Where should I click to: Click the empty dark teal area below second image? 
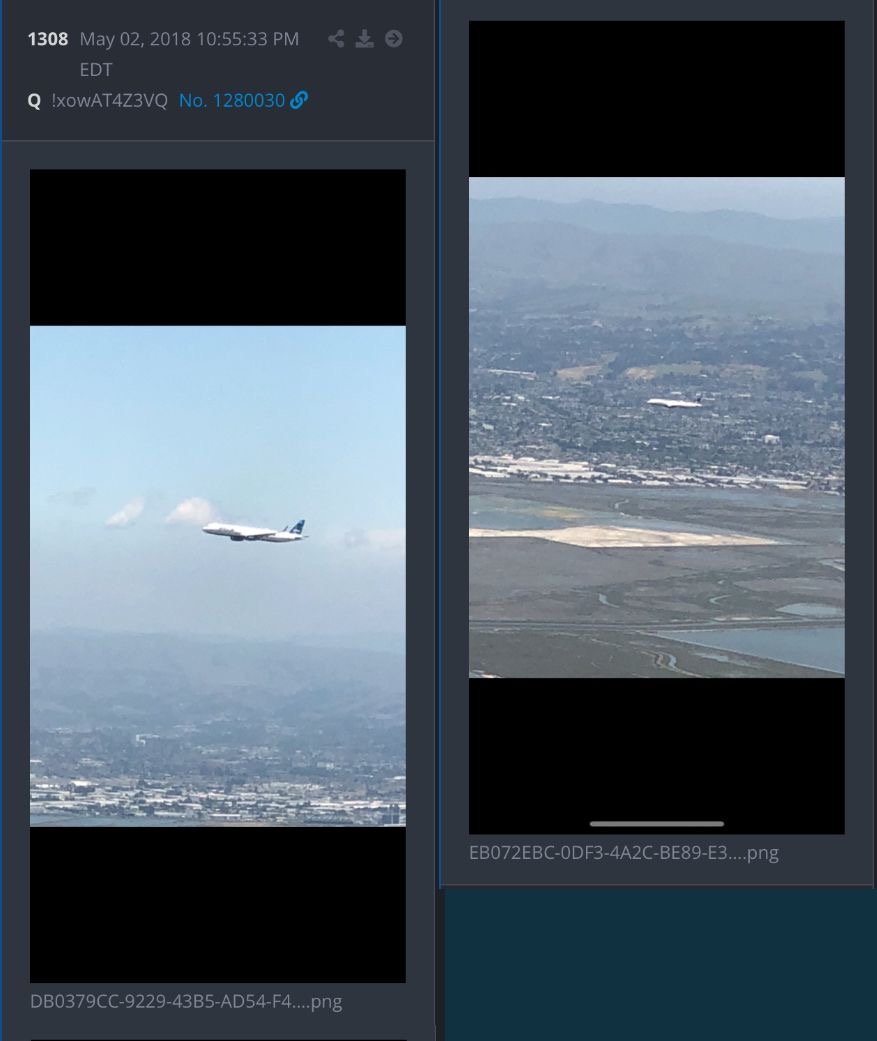pos(660,965)
